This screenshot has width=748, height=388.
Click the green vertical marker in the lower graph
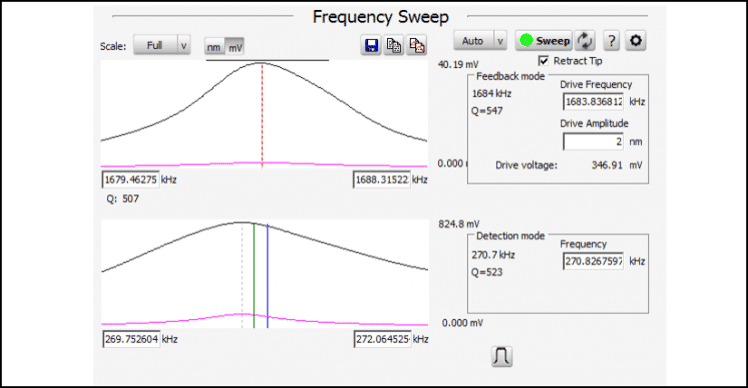254,276
